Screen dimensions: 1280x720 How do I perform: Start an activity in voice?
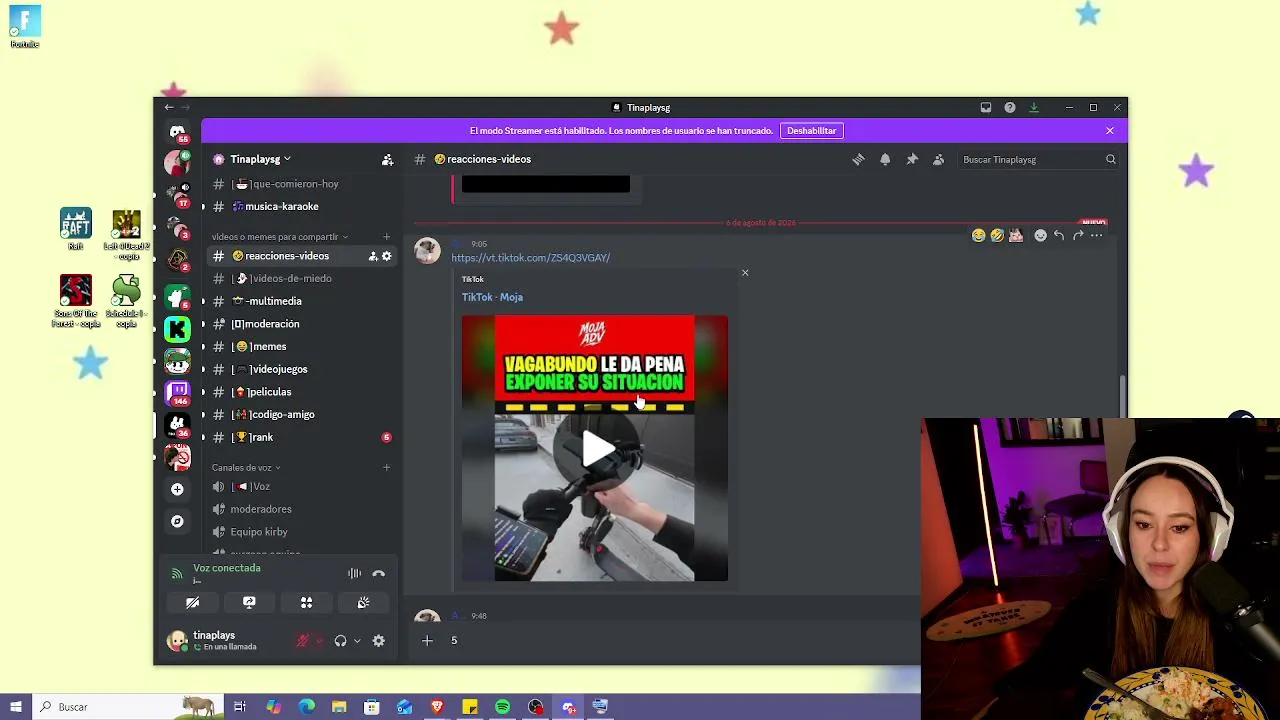(x=306, y=602)
